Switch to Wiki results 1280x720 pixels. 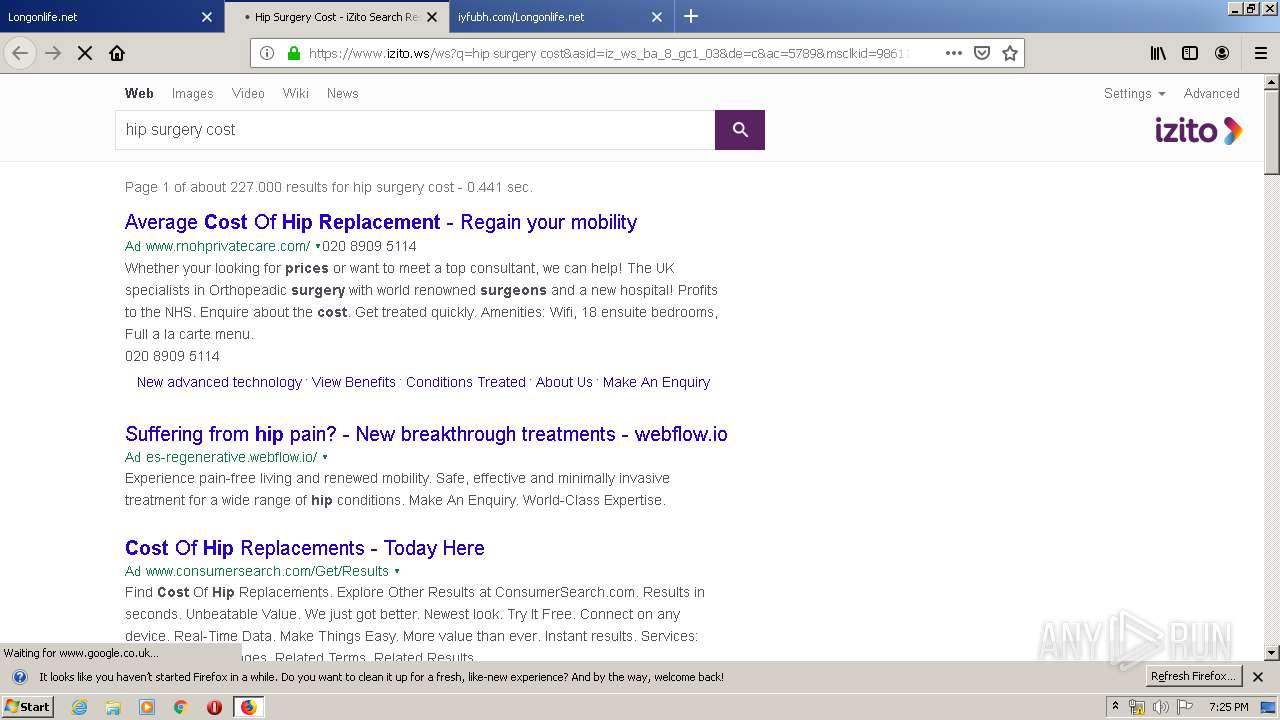tap(295, 93)
